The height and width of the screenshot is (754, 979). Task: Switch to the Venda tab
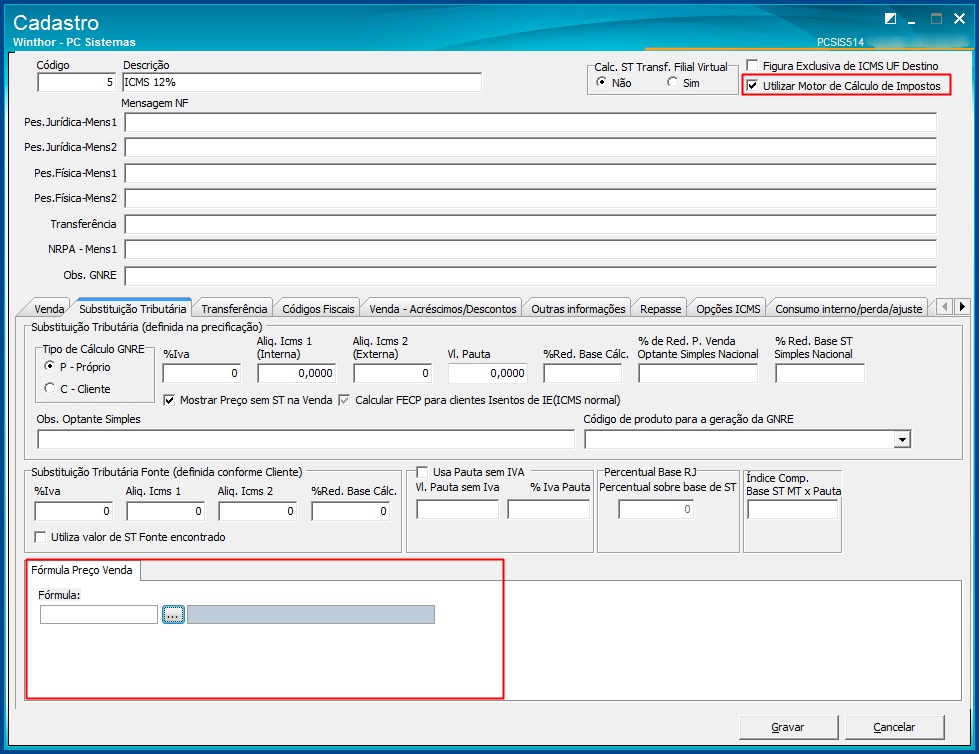(x=49, y=308)
